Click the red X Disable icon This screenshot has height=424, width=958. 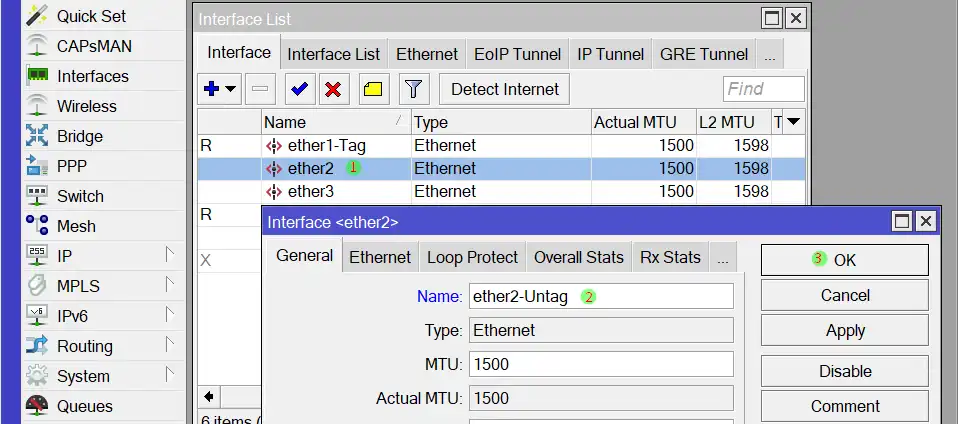point(333,89)
